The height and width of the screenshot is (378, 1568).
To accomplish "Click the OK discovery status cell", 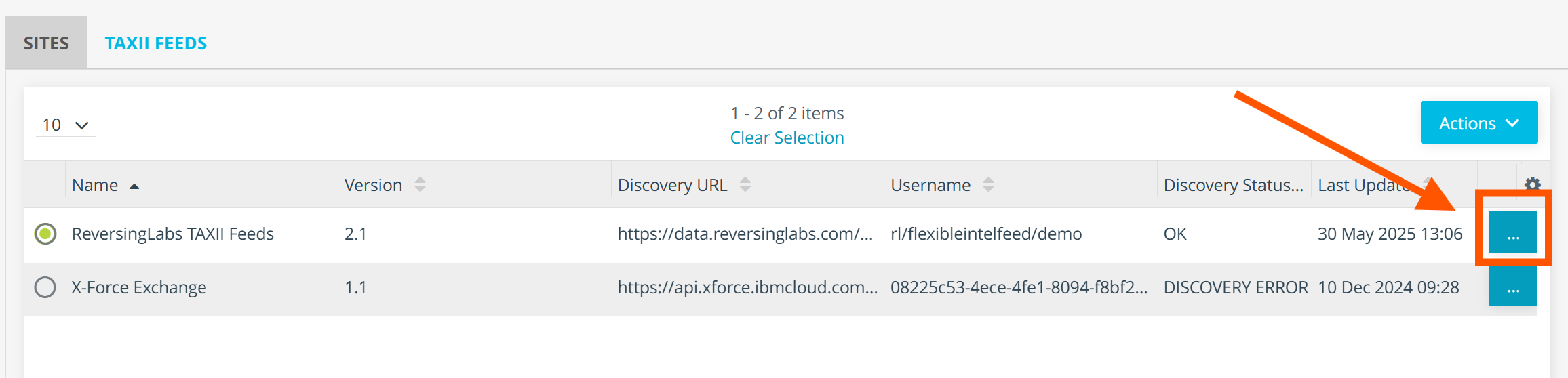I will click(x=1175, y=234).
